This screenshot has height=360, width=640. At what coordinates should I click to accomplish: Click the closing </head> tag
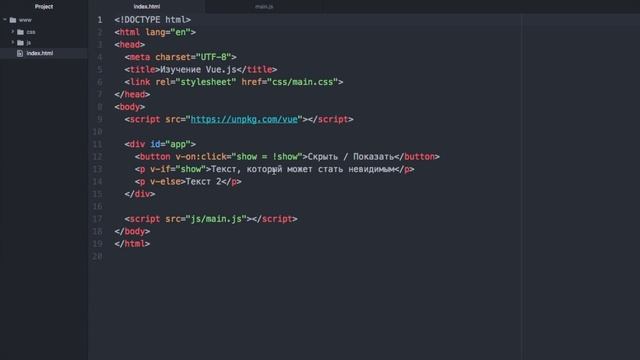[132, 94]
